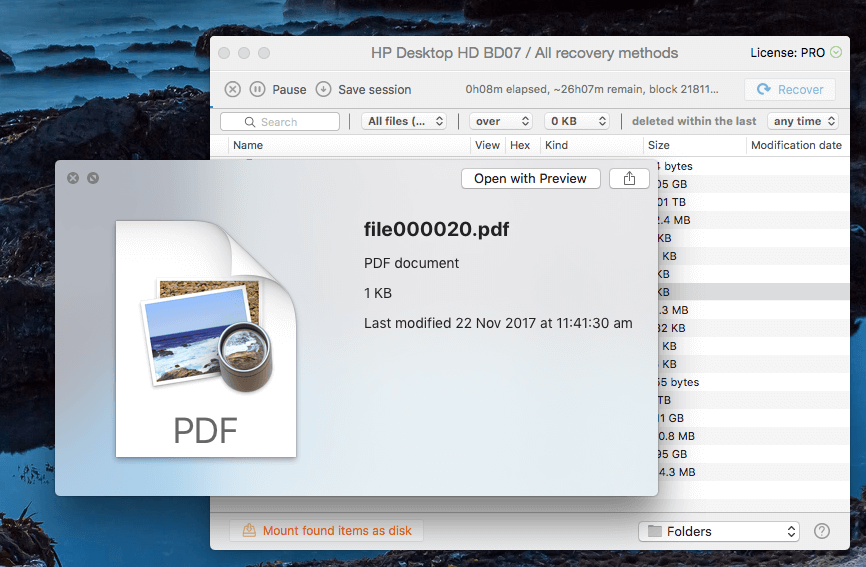Image resolution: width=866 pixels, height=567 pixels.
Task: Expand the preview panel to full screen
Action: click(93, 178)
